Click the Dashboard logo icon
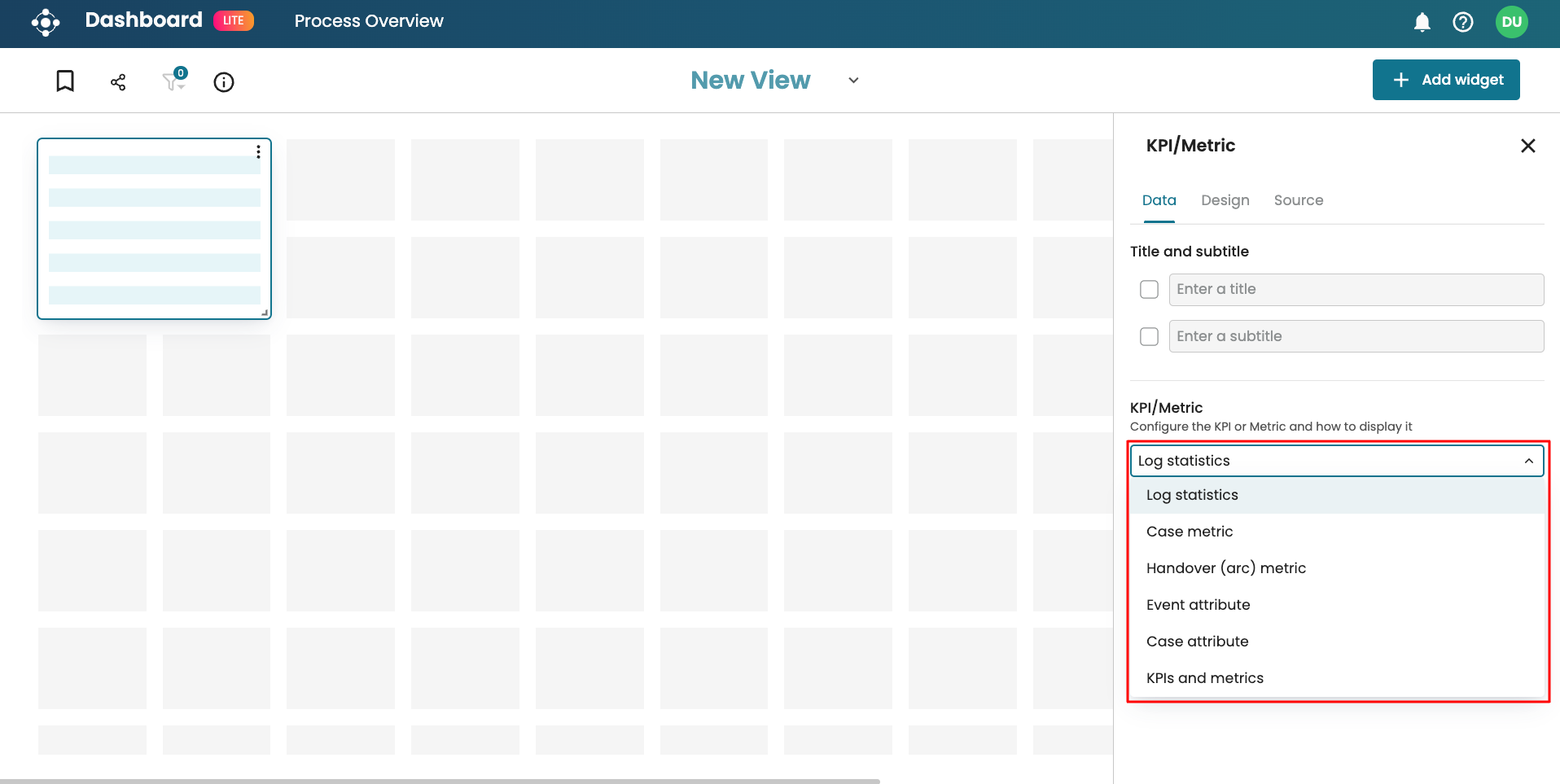The image size is (1560, 784). point(46,22)
